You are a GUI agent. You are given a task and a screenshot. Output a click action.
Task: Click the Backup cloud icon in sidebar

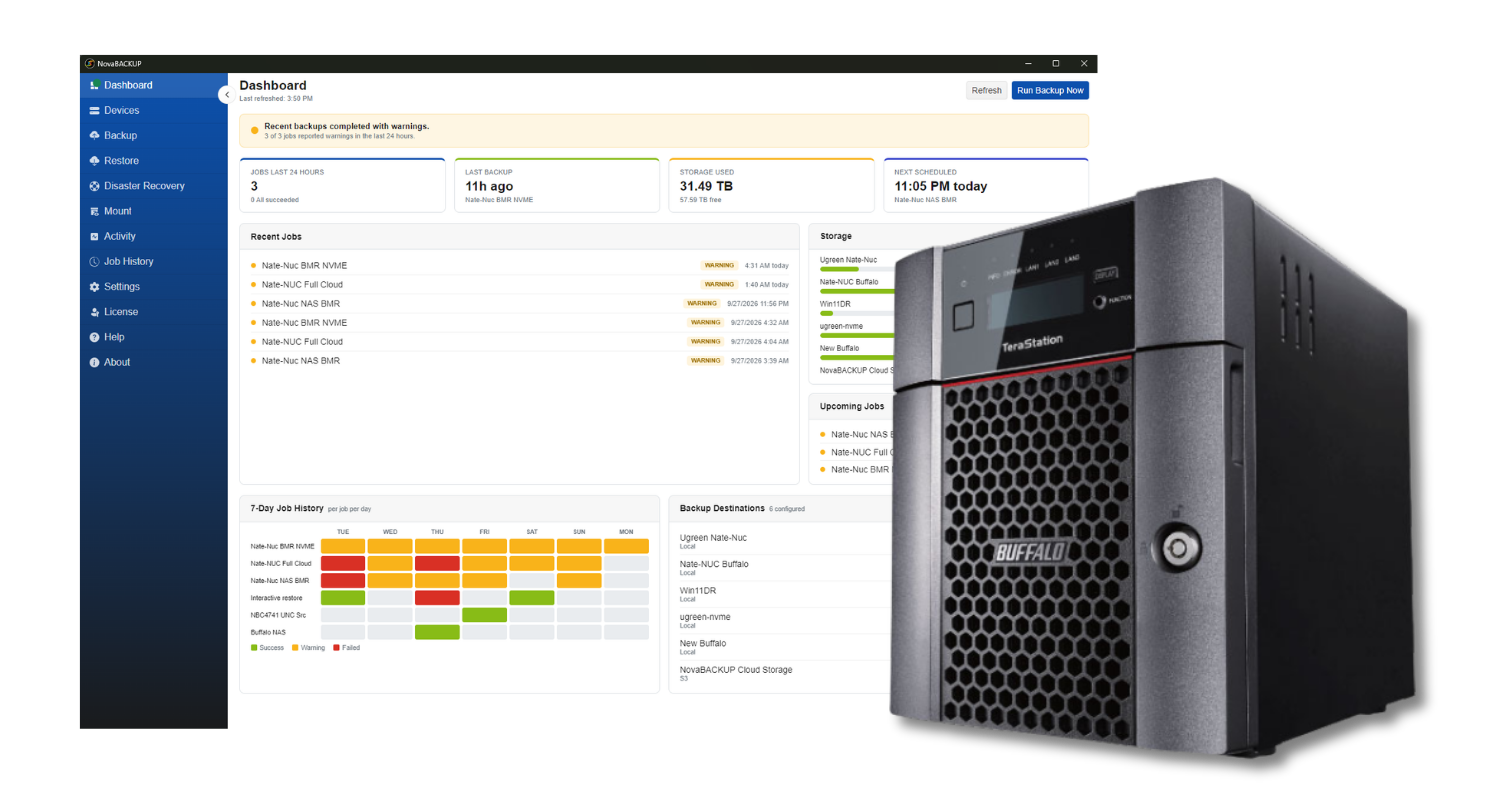(x=94, y=136)
